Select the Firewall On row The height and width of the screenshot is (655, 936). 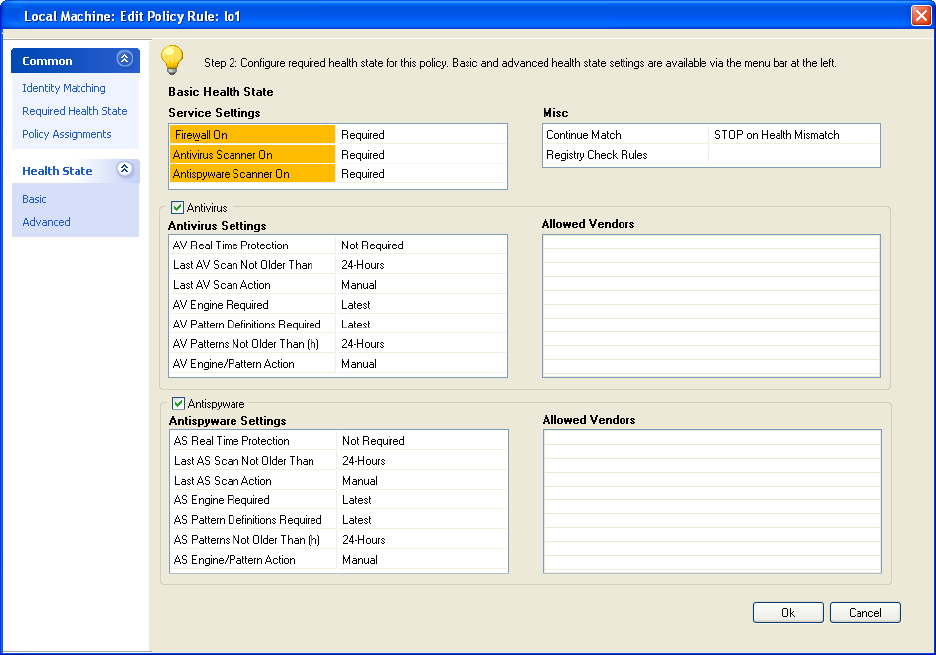point(252,135)
